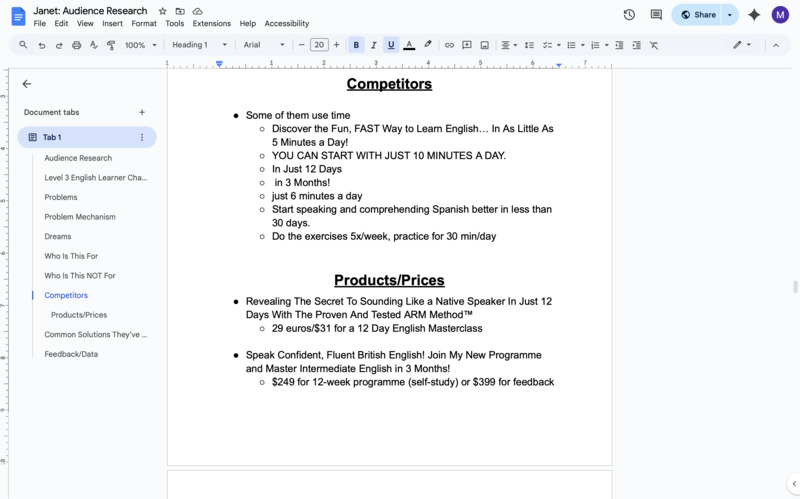This screenshot has height=499, width=800.
Task: Star the Janet: Audience Research document
Action: (162, 11)
